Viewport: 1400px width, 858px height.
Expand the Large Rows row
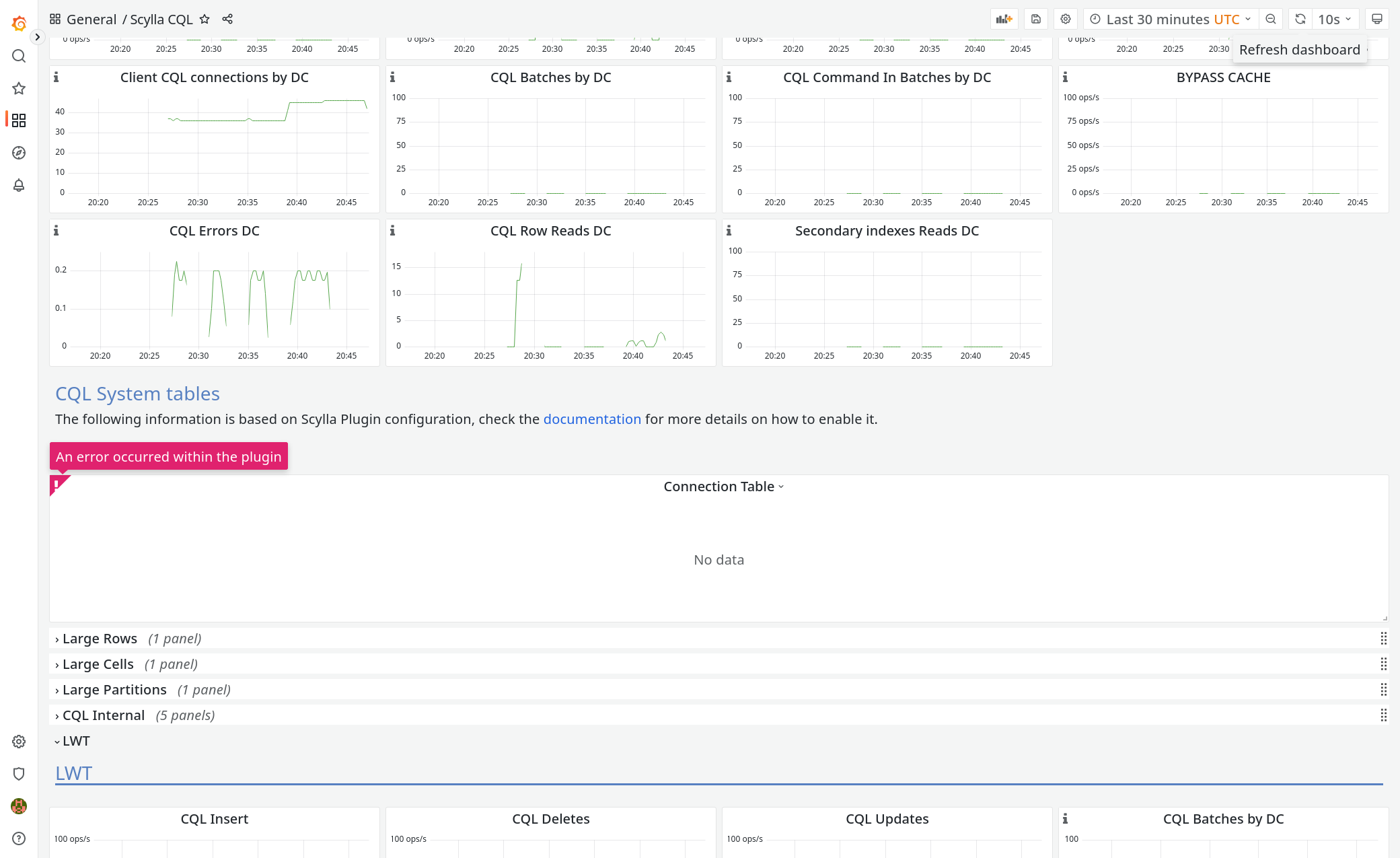(x=100, y=639)
